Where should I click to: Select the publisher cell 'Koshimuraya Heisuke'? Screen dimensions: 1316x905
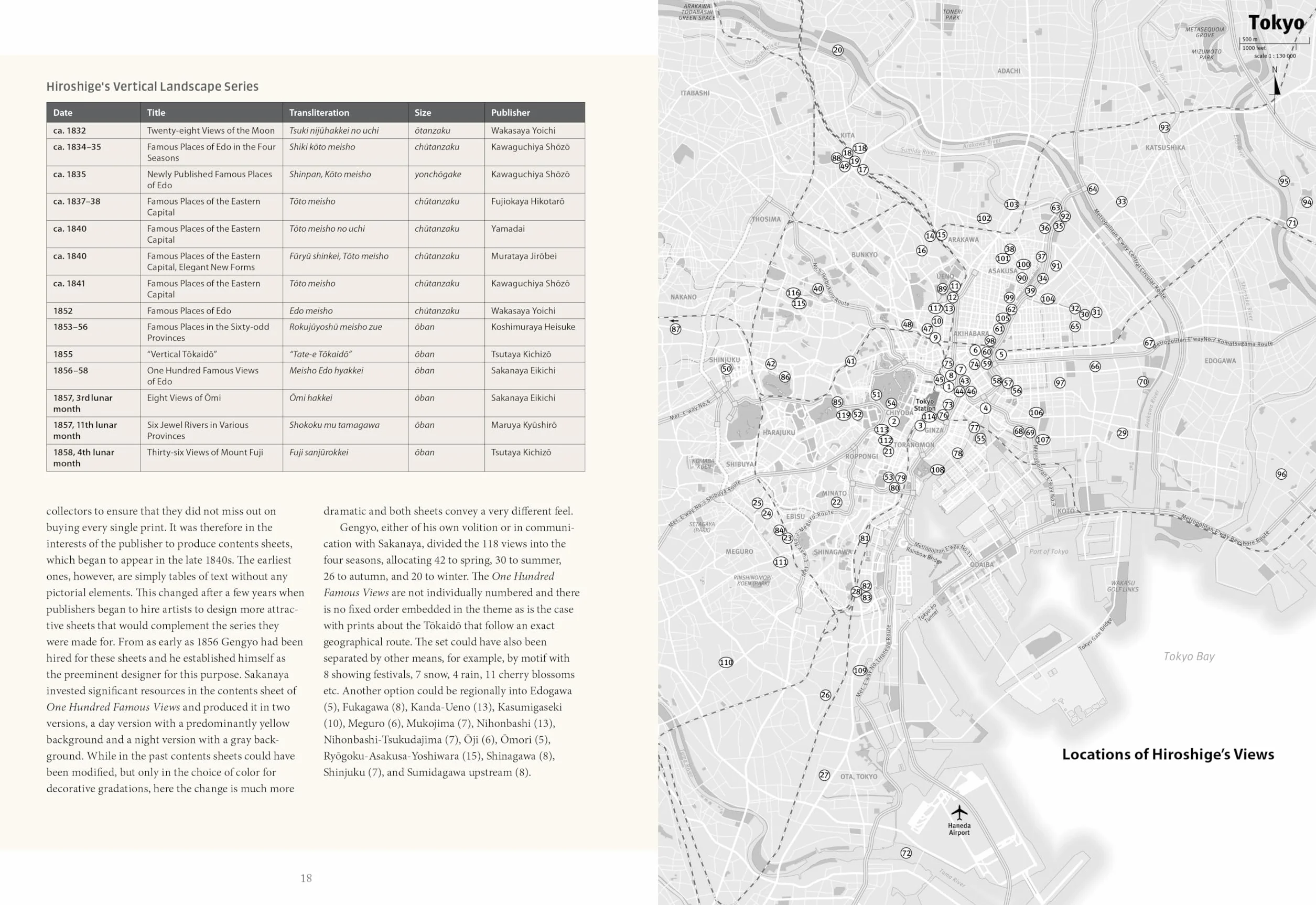pos(535,332)
